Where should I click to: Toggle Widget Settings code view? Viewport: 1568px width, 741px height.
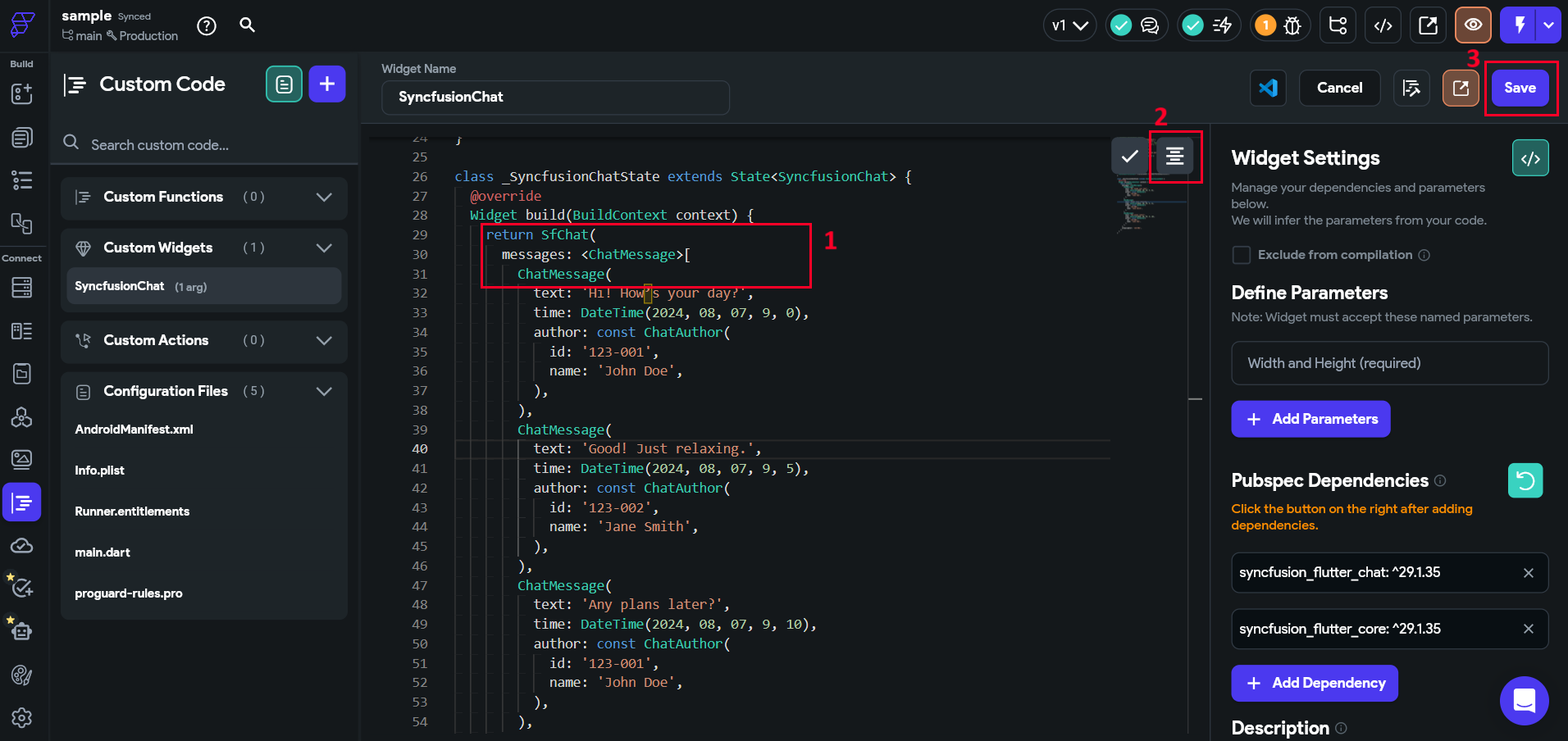point(1530,157)
